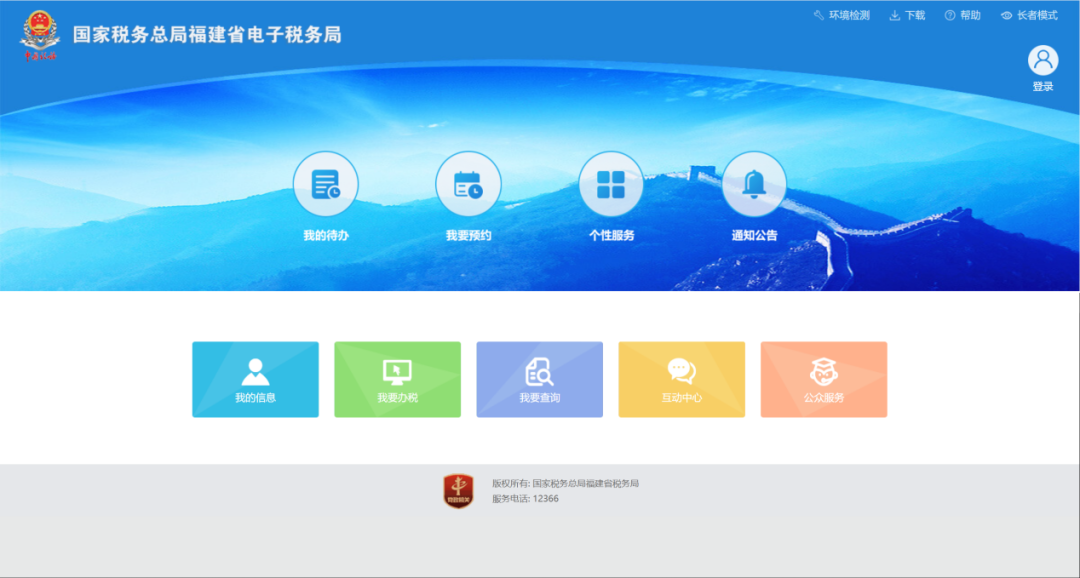The image size is (1080, 578).
Task: Toggle 长者模式 elder mode
Action: coord(1029,16)
